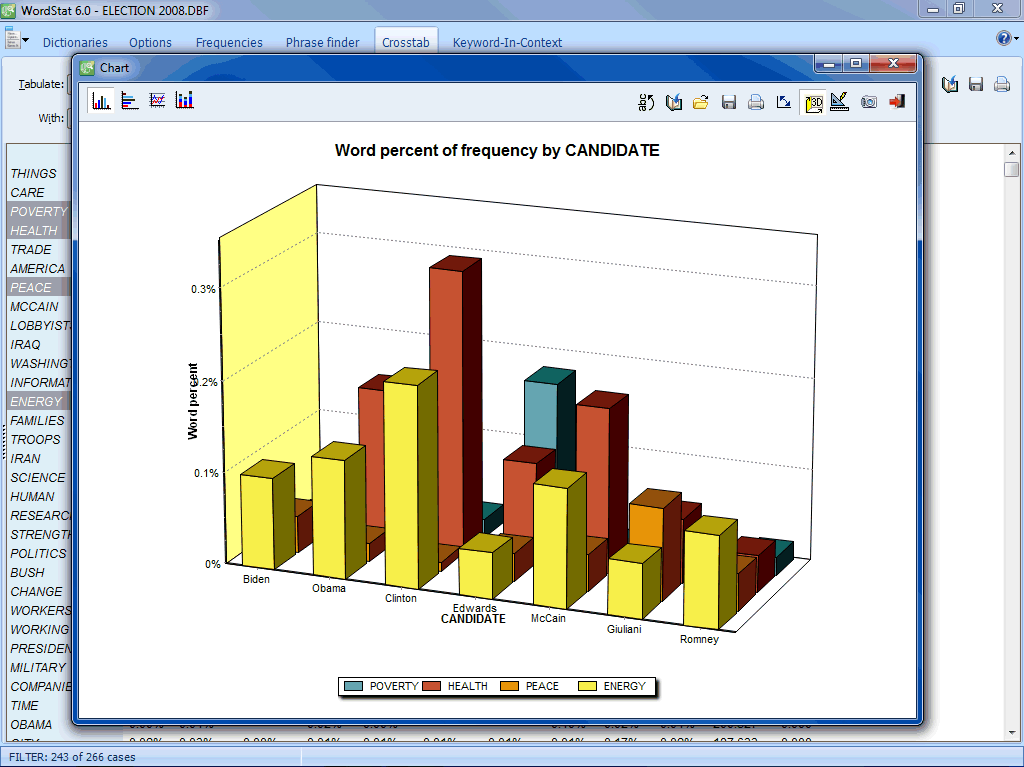Click the ENERGY yellow legend swatch
1024x767 pixels.
(585, 686)
